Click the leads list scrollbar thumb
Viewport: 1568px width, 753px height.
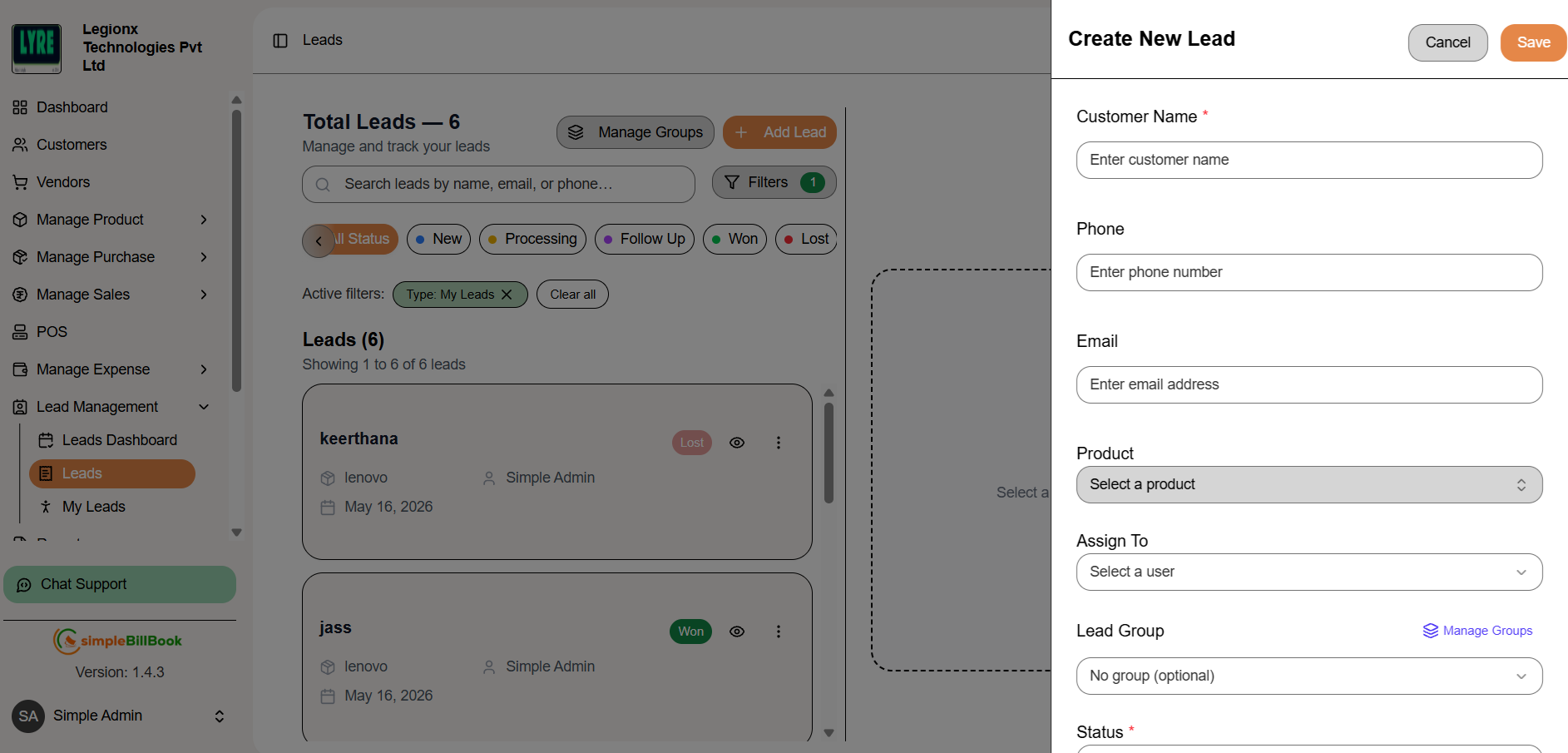click(x=829, y=453)
